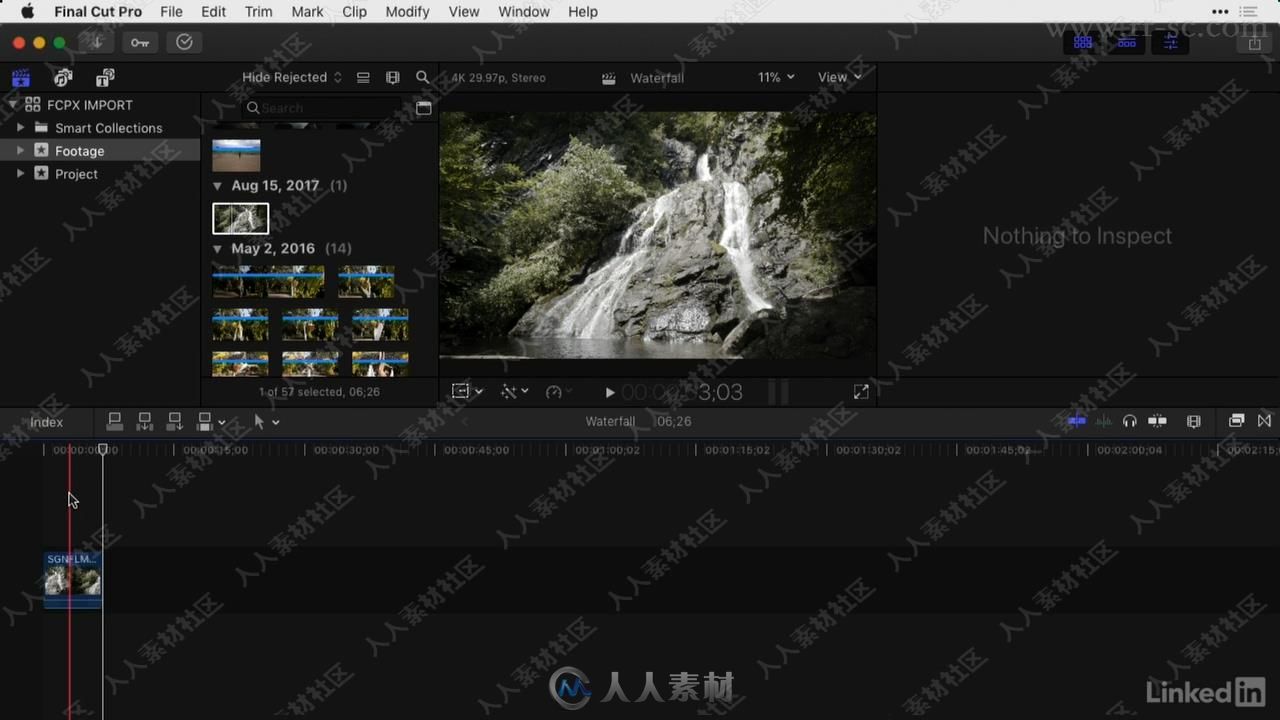The width and height of the screenshot is (1280, 720).
Task: Open the Transform tool popup
Action: 466,392
